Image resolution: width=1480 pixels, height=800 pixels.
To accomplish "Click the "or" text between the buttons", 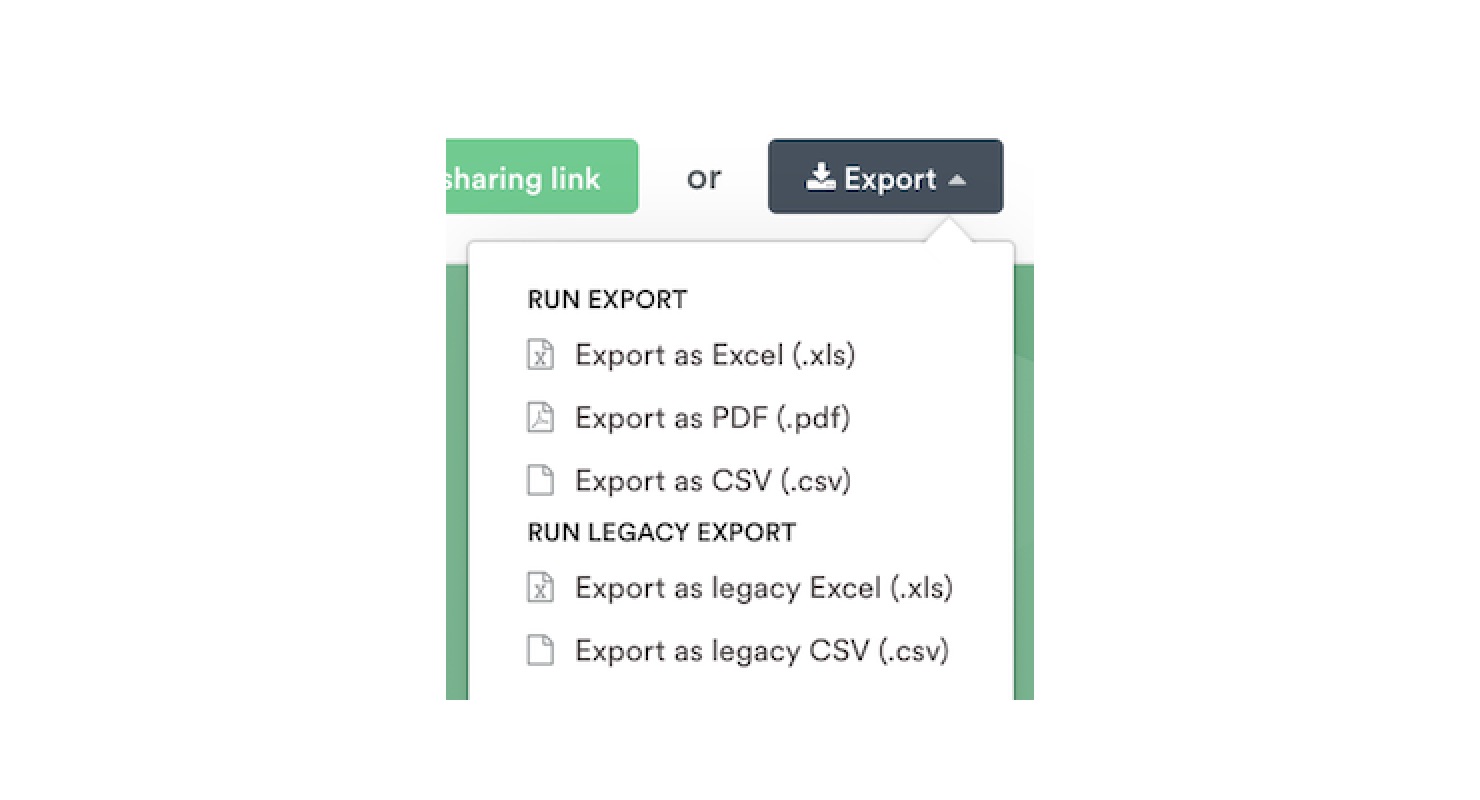I will (x=703, y=178).
